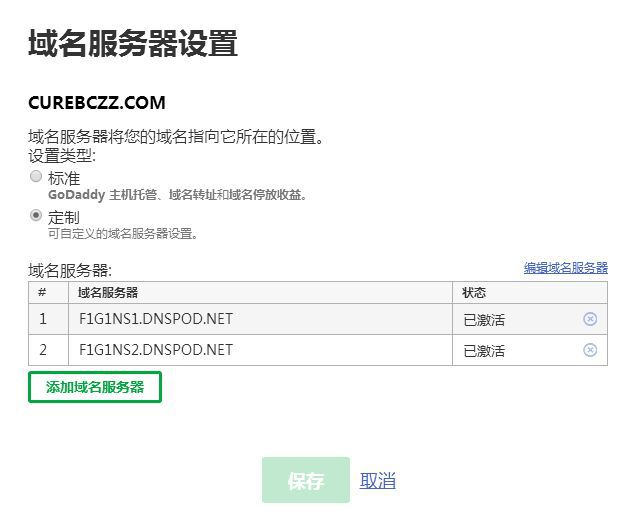Click the 添加域名服务器 button
Screen dimensions: 620x507
[x=95, y=387]
